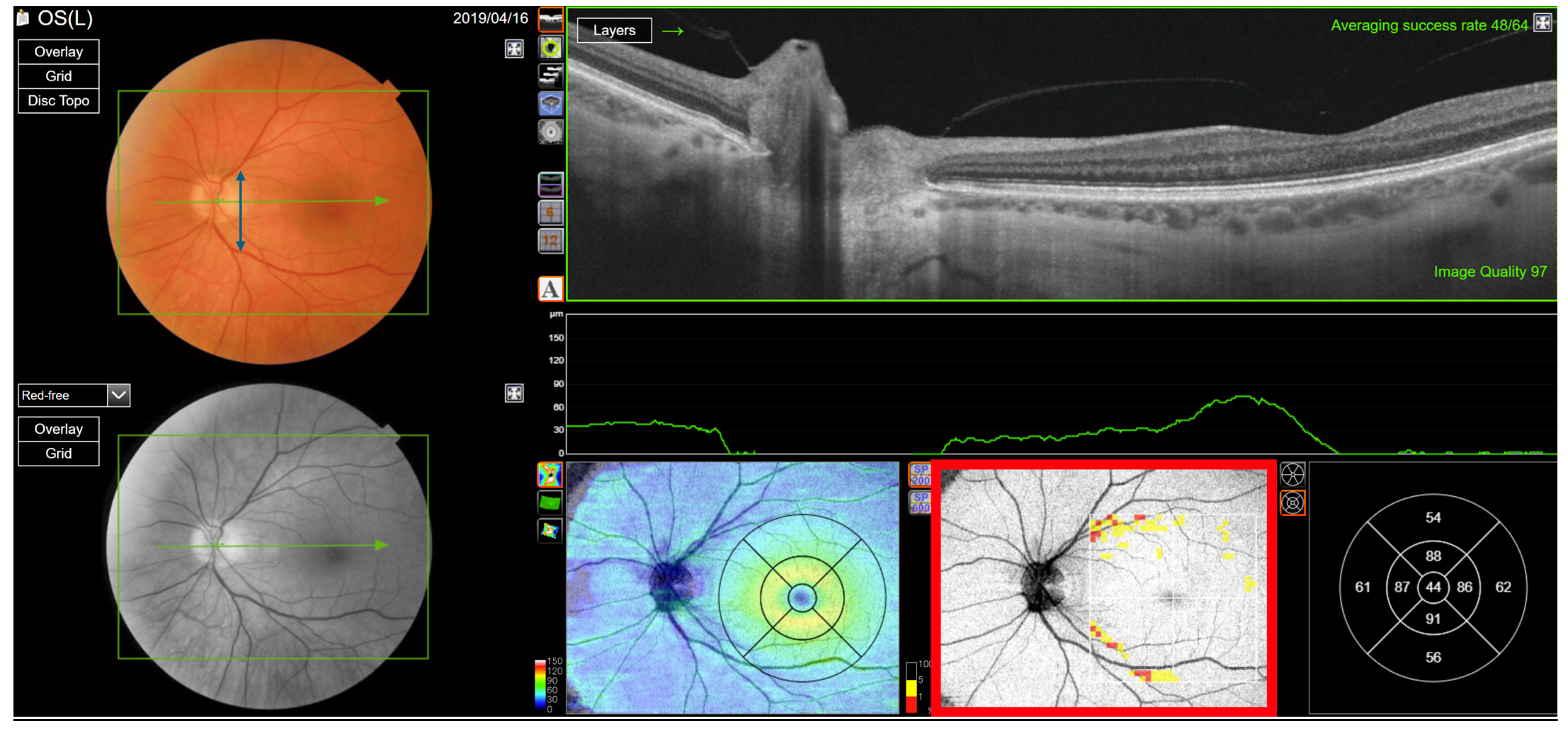Expand the red-free image to fullscreen
Image resolution: width=1568 pixels, height=730 pixels.
514,393
